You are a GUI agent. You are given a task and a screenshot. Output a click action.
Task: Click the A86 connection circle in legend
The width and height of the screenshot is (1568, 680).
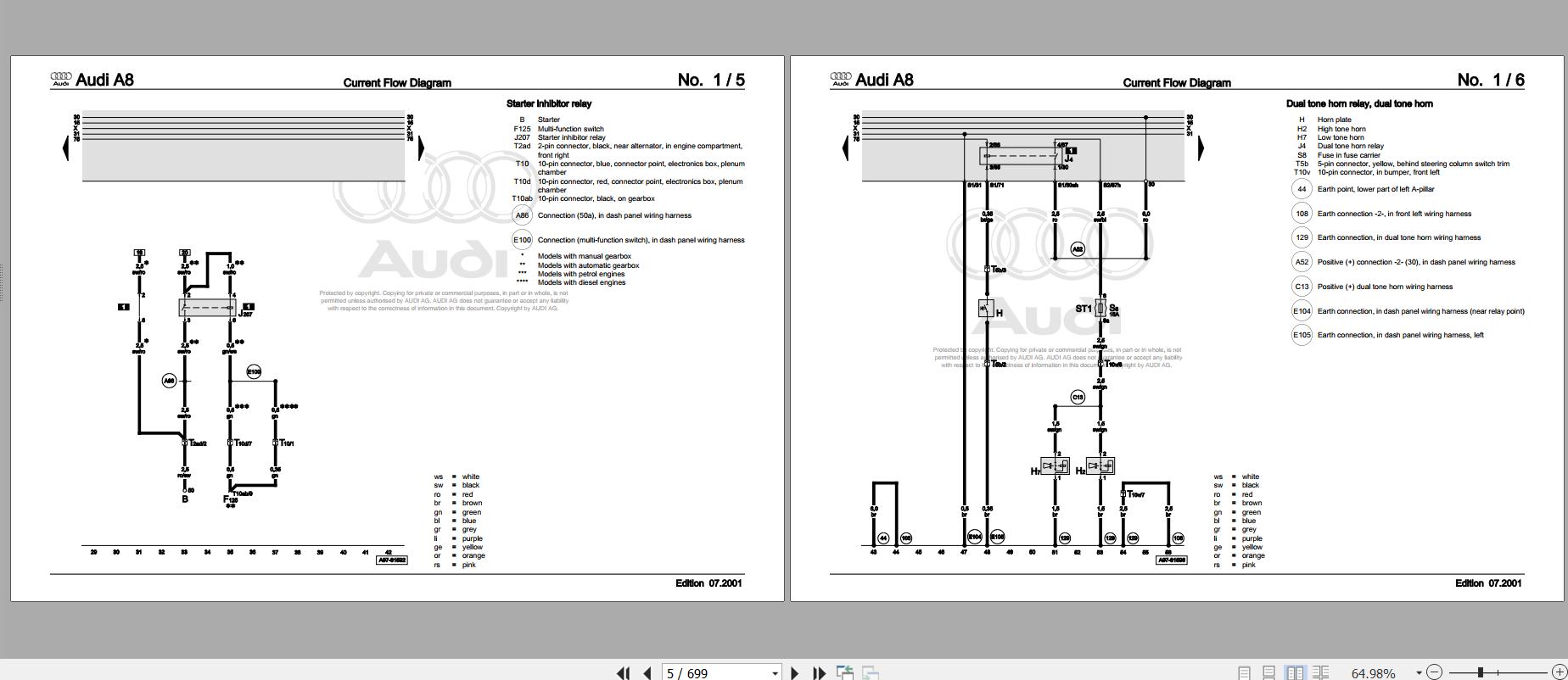click(x=522, y=215)
